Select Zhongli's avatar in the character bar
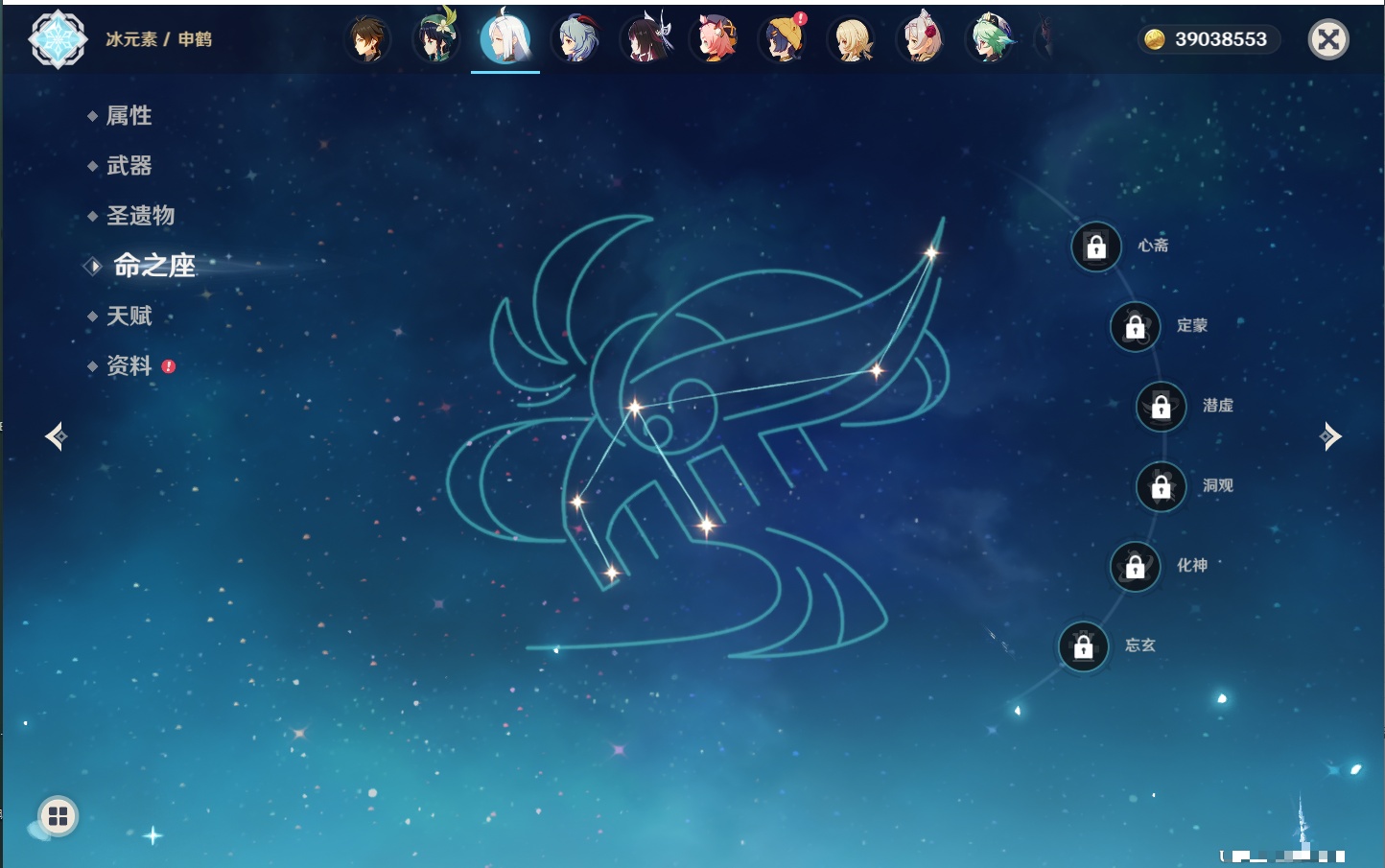The width and height of the screenshot is (1385, 868). (367, 39)
